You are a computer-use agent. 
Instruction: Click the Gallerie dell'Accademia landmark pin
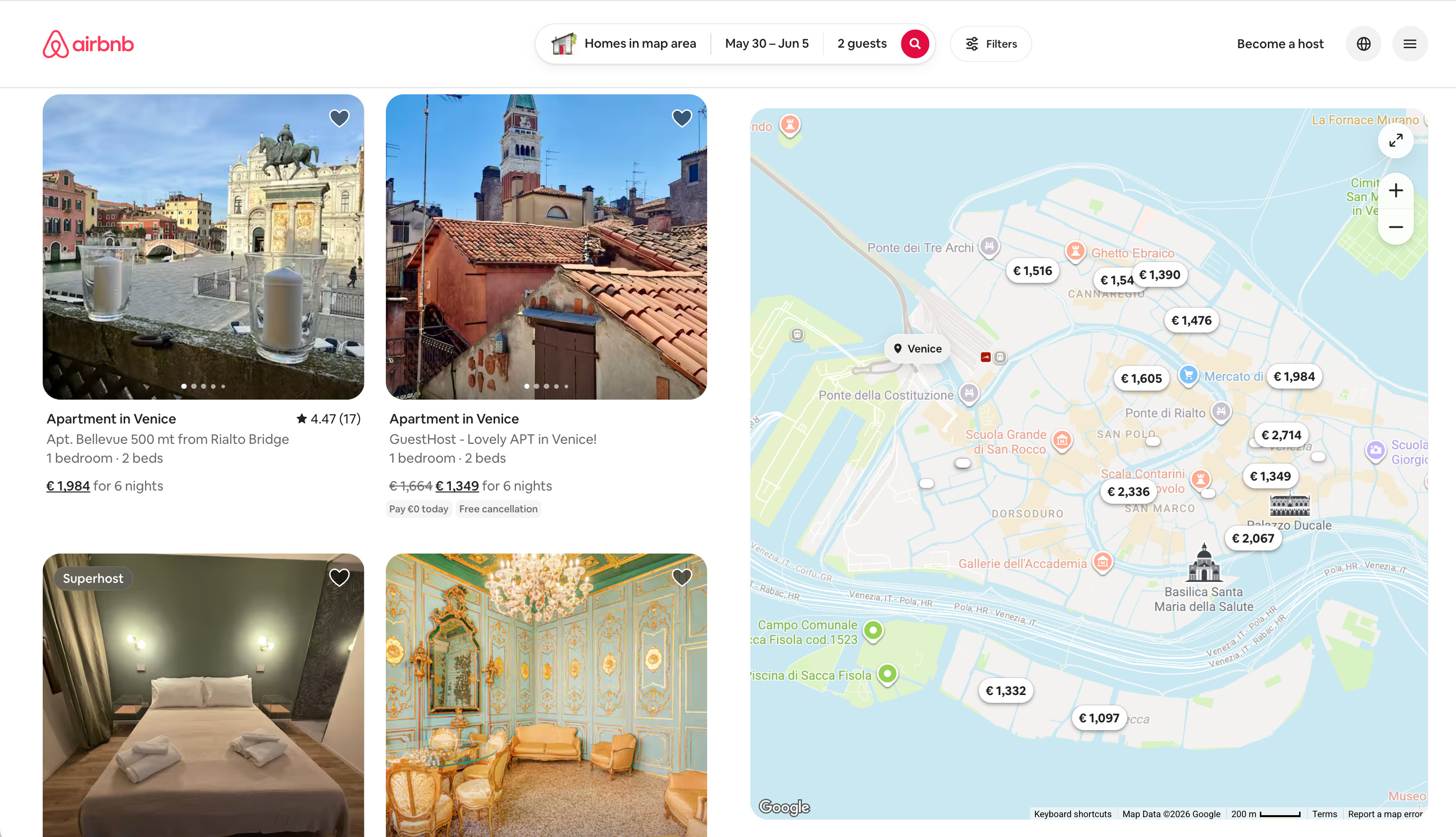point(1102,561)
